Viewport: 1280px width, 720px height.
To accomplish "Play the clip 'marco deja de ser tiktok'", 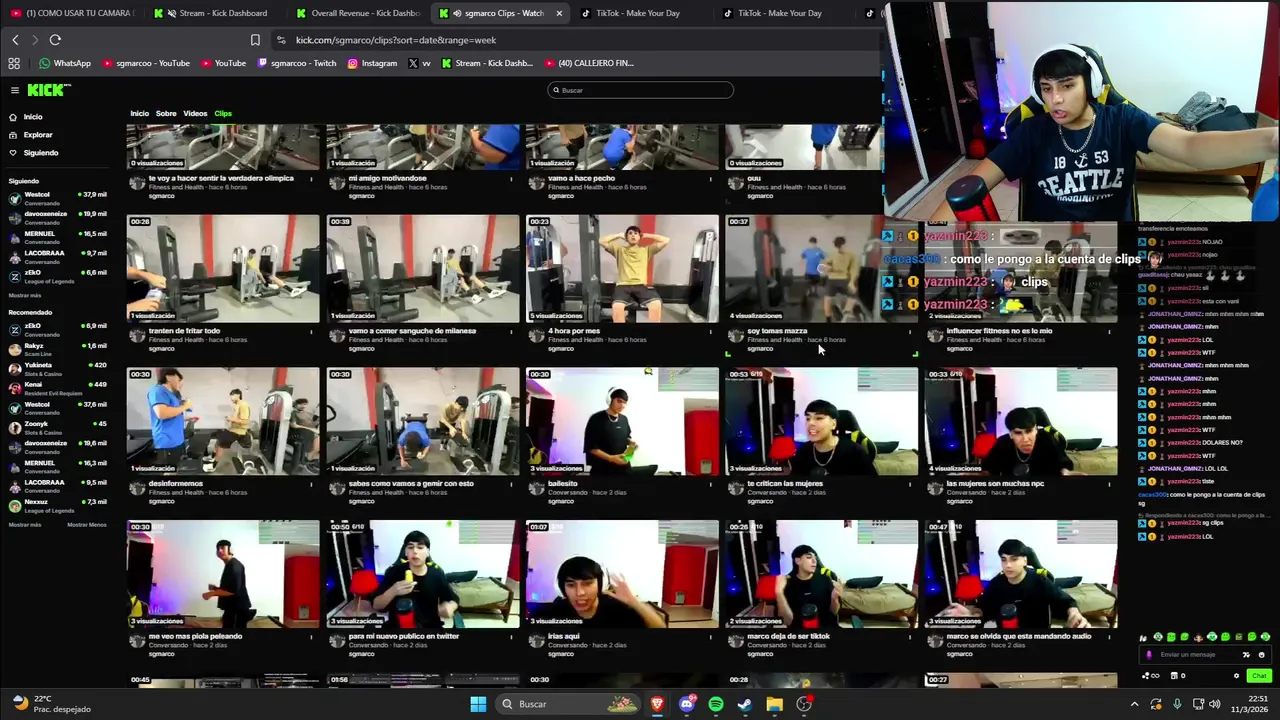I will tap(821, 574).
